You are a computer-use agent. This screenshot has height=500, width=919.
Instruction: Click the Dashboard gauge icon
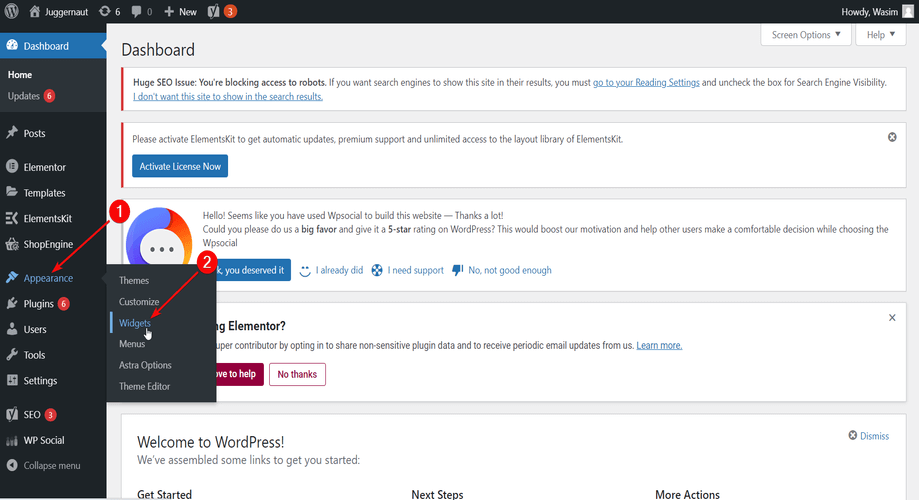pyautogui.click(x=12, y=46)
